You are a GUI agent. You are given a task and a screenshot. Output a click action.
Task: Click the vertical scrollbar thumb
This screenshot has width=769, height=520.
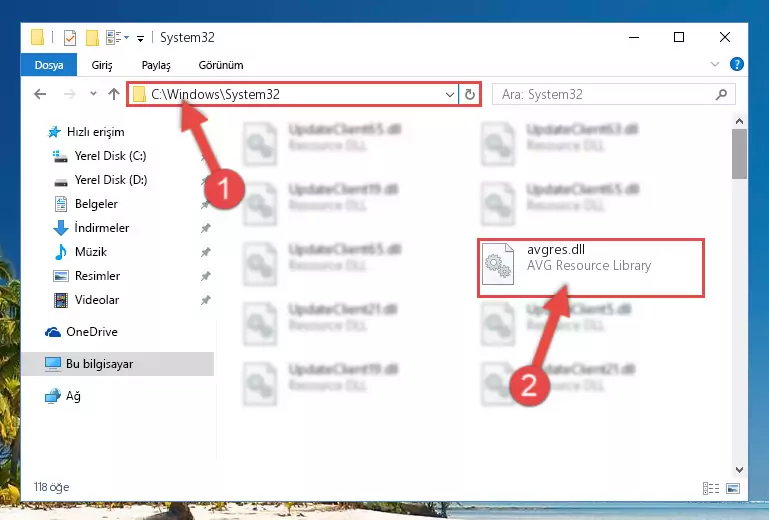point(740,154)
